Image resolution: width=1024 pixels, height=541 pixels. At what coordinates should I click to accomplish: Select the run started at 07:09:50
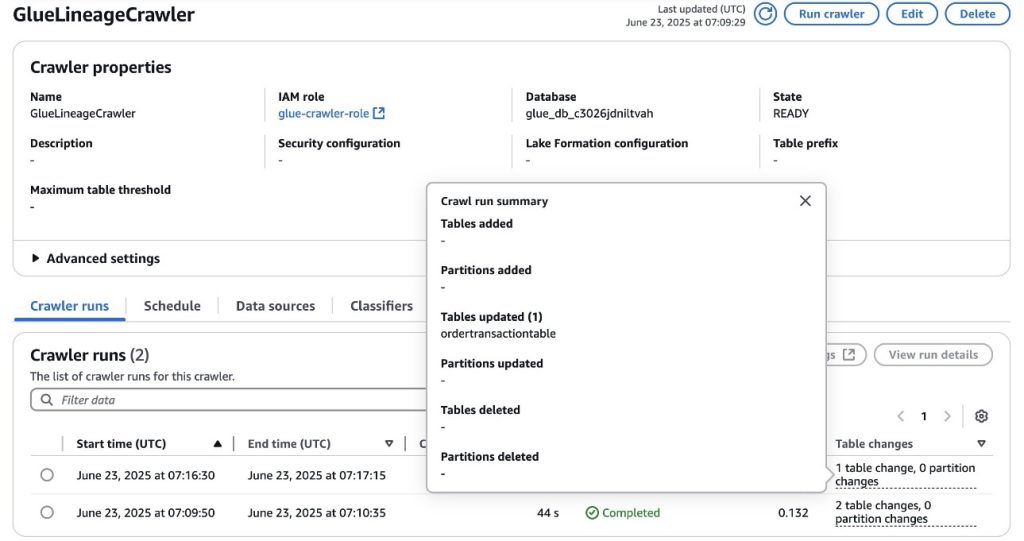point(47,512)
